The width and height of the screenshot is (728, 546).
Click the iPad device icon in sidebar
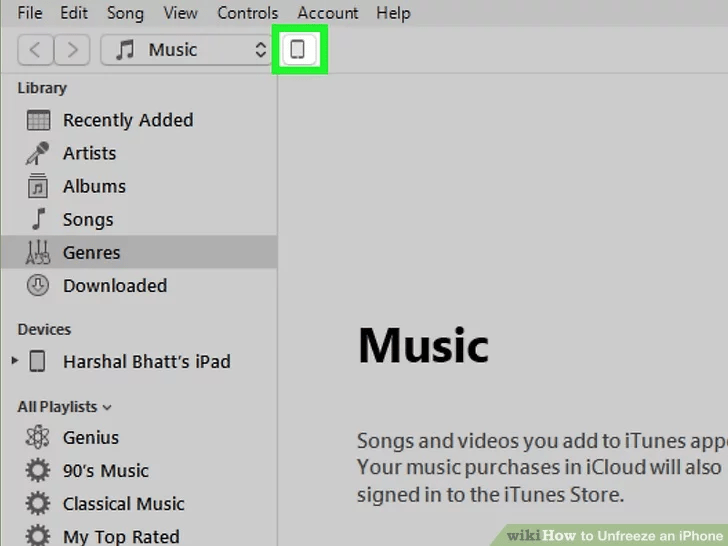(x=38, y=361)
